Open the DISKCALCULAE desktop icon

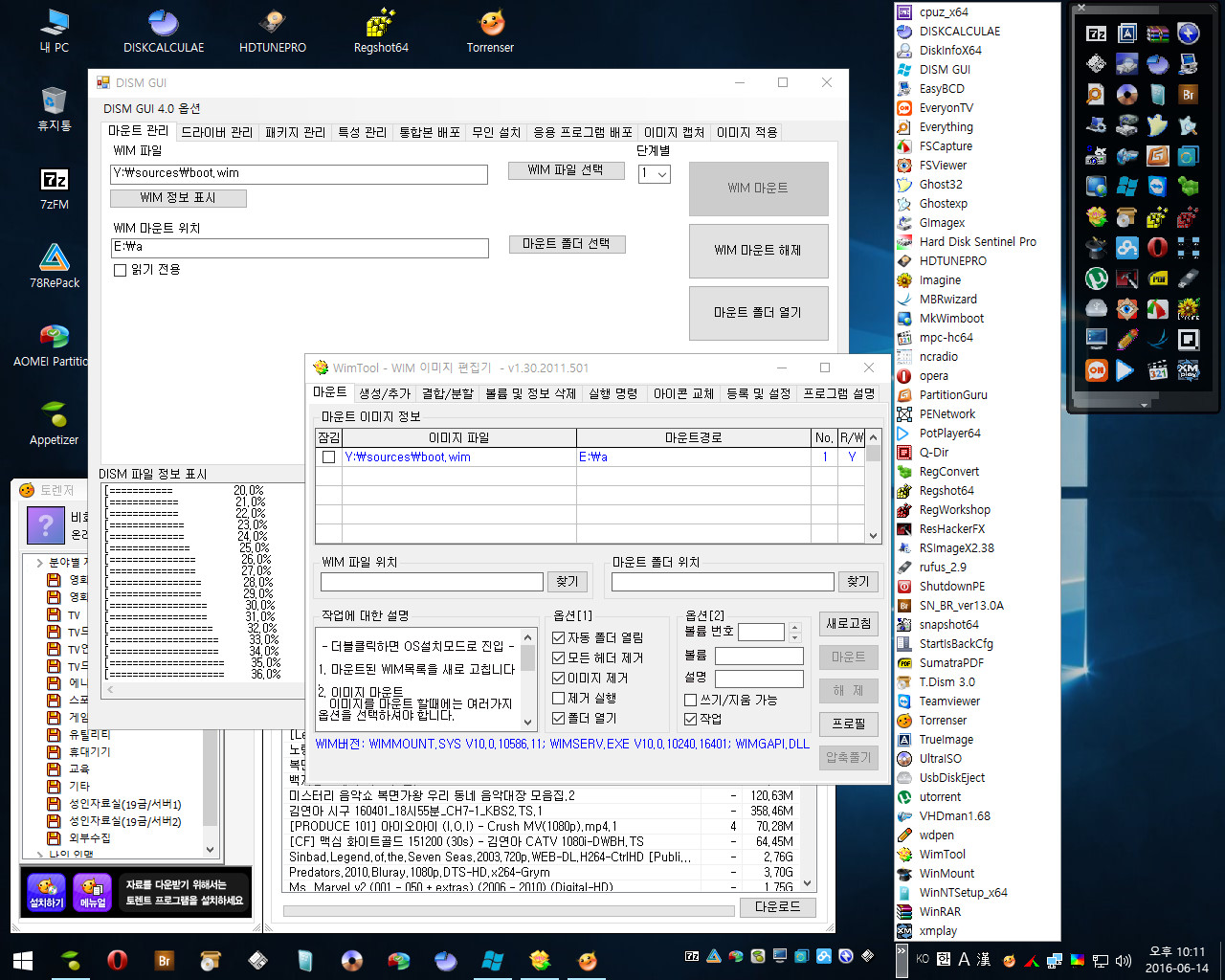pyautogui.click(x=164, y=31)
